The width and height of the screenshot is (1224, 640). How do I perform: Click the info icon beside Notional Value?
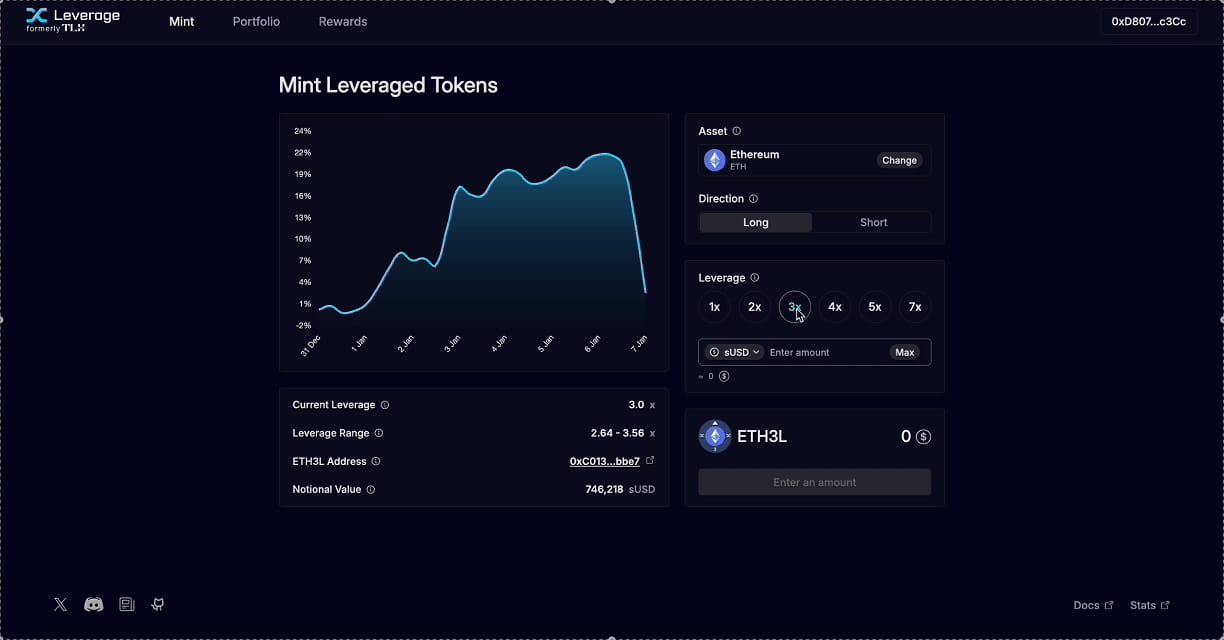371,490
